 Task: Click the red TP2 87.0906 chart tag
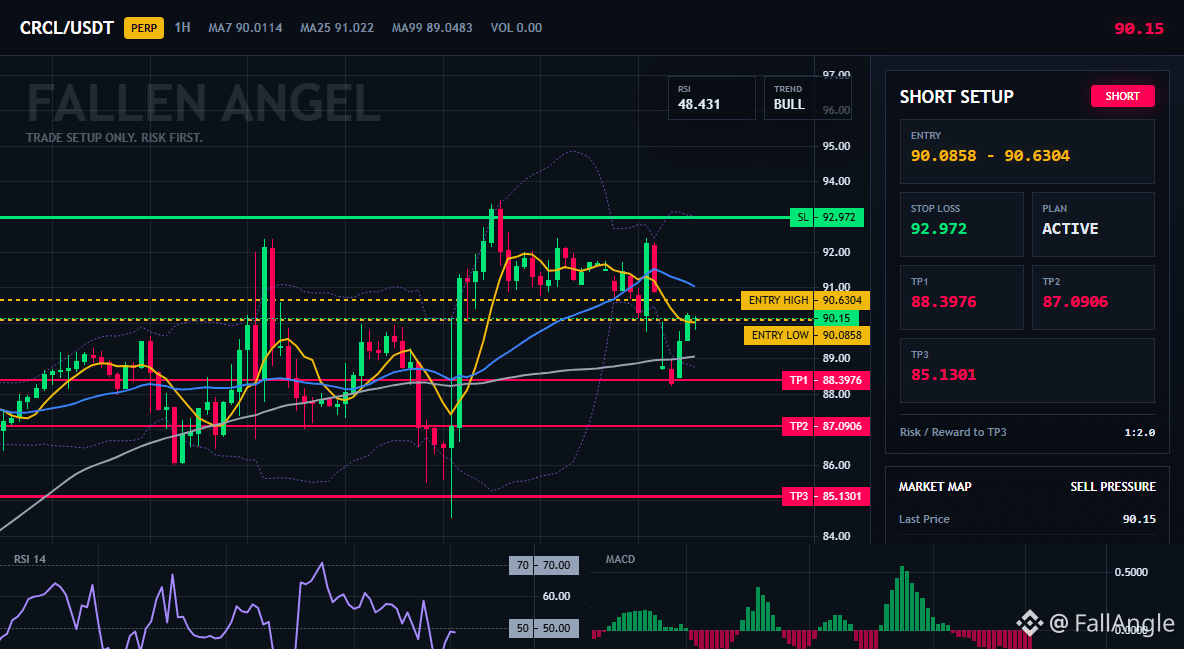(826, 426)
